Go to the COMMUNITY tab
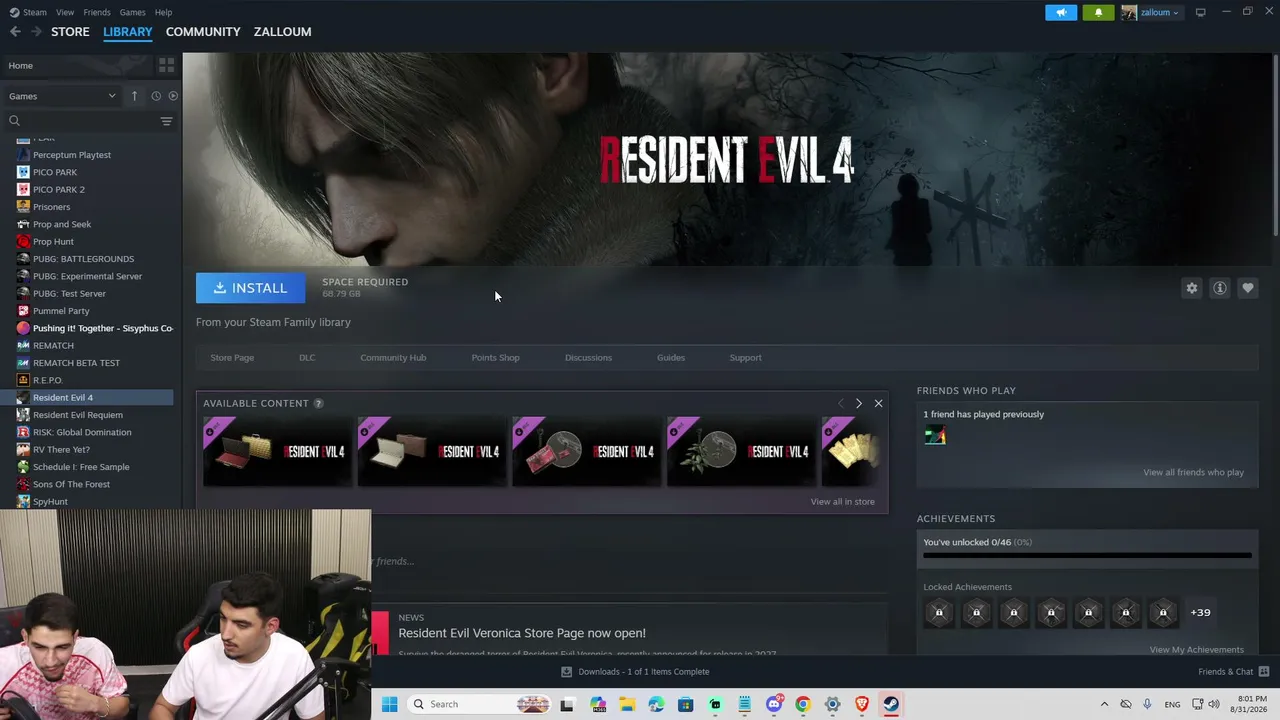 click(x=203, y=32)
